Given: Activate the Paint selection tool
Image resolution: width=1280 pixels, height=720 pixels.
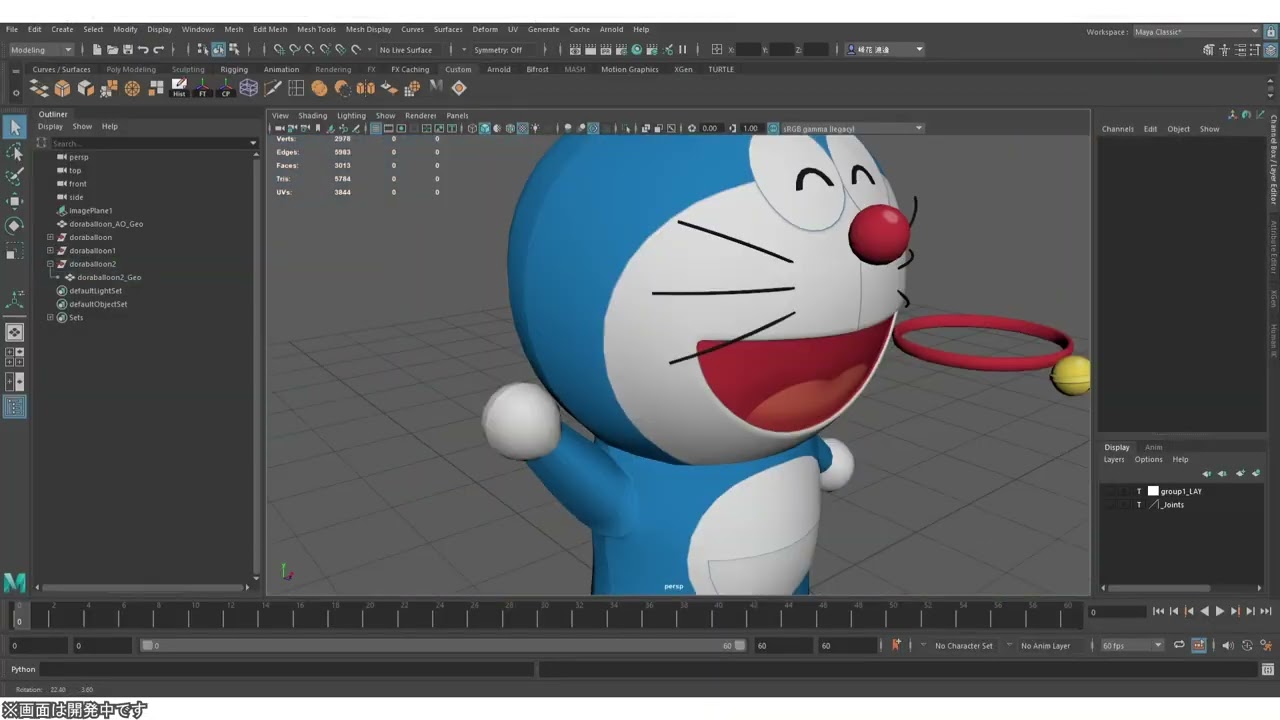Looking at the screenshot, I should point(15,176).
